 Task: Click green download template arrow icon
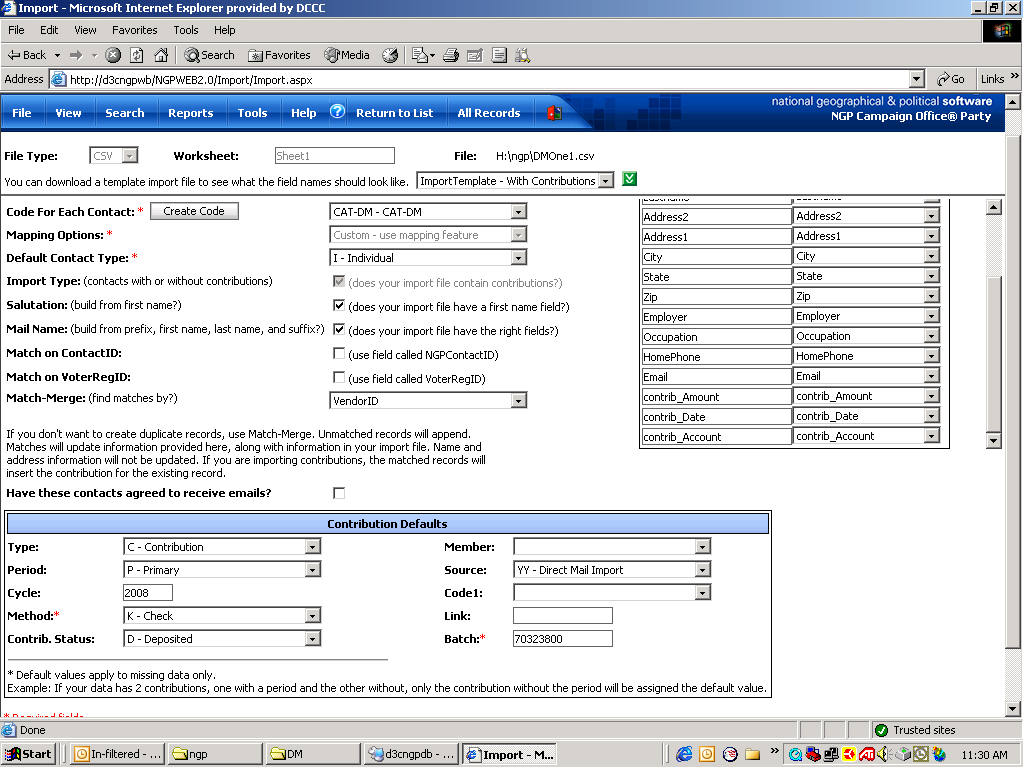pos(629,180)
